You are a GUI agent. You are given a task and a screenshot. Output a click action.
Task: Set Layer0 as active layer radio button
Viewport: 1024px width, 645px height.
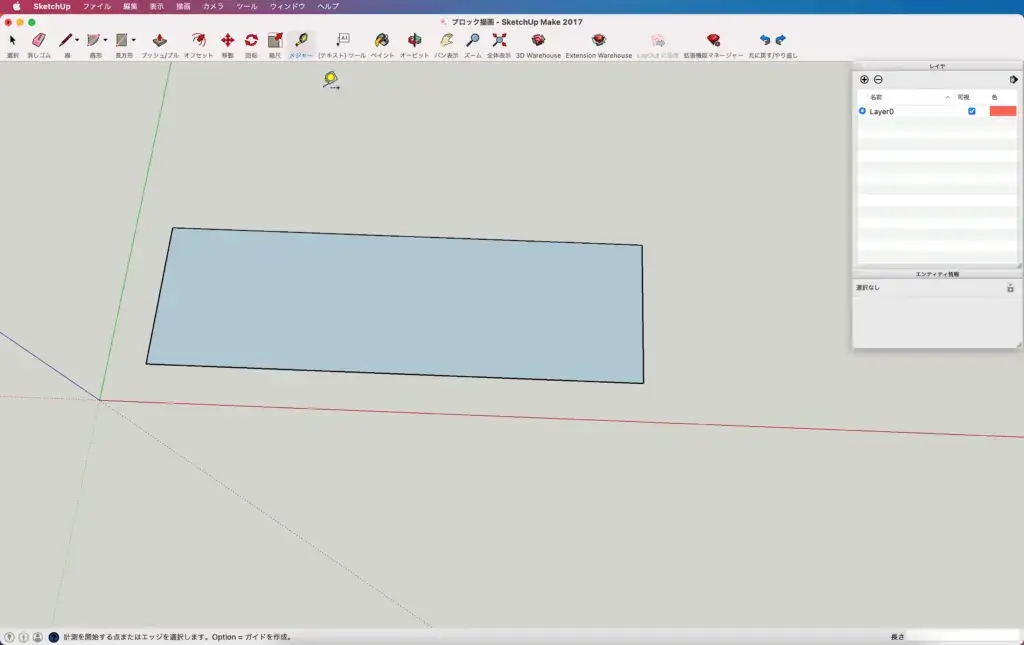[x=862, y=111]
